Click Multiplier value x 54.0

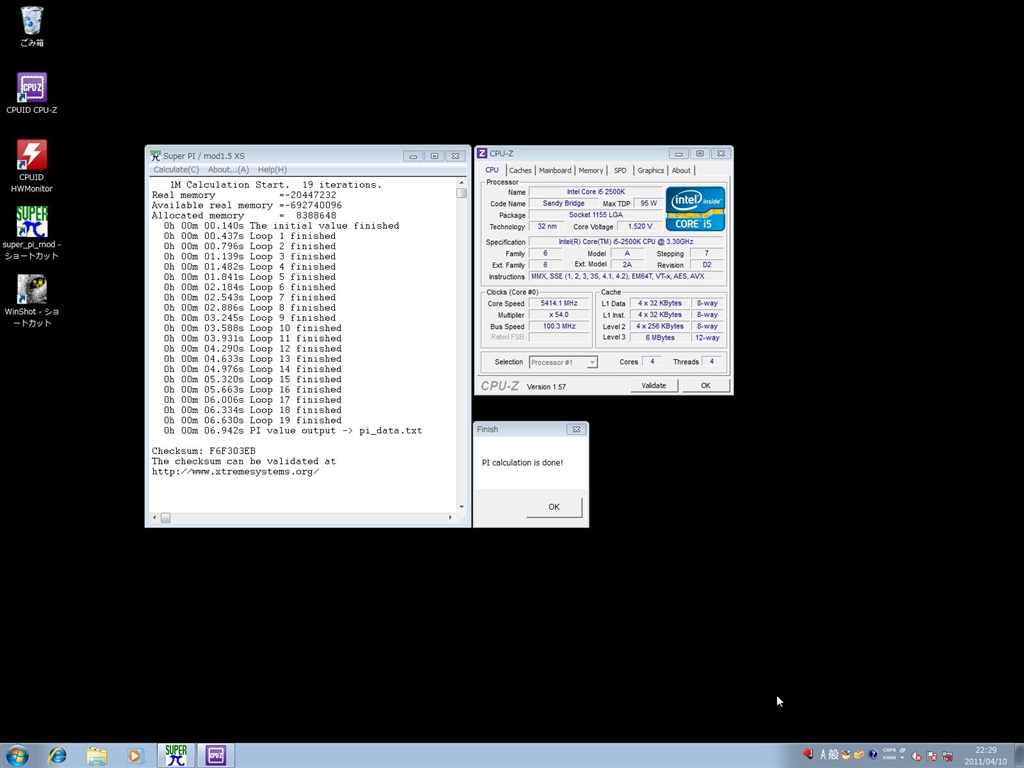tap(559, 315)
